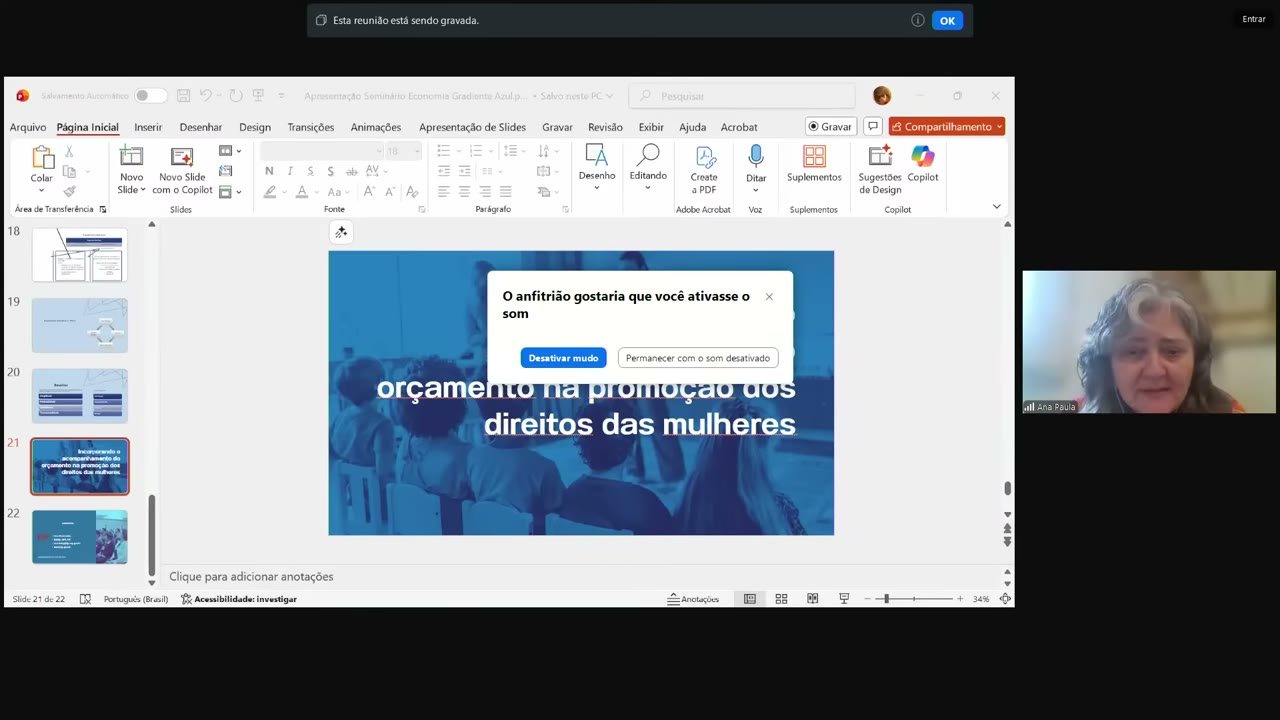Start slide show from the status bar
Viewport: 1280px width, 720px height.
pyautogui.click(x=844, y=599)
